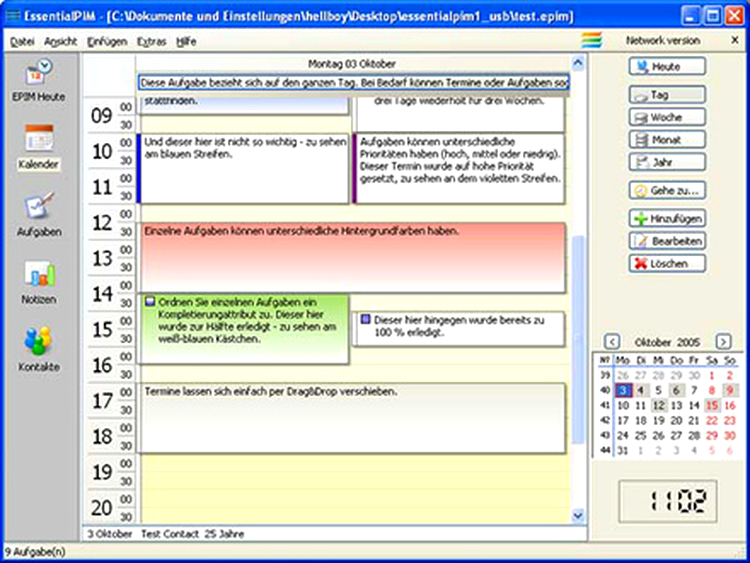The height and width of the screenshot is (563, 750).
Task: Select the all-day task entry at top
Action: pyautogui.click(x=354, y=82)
